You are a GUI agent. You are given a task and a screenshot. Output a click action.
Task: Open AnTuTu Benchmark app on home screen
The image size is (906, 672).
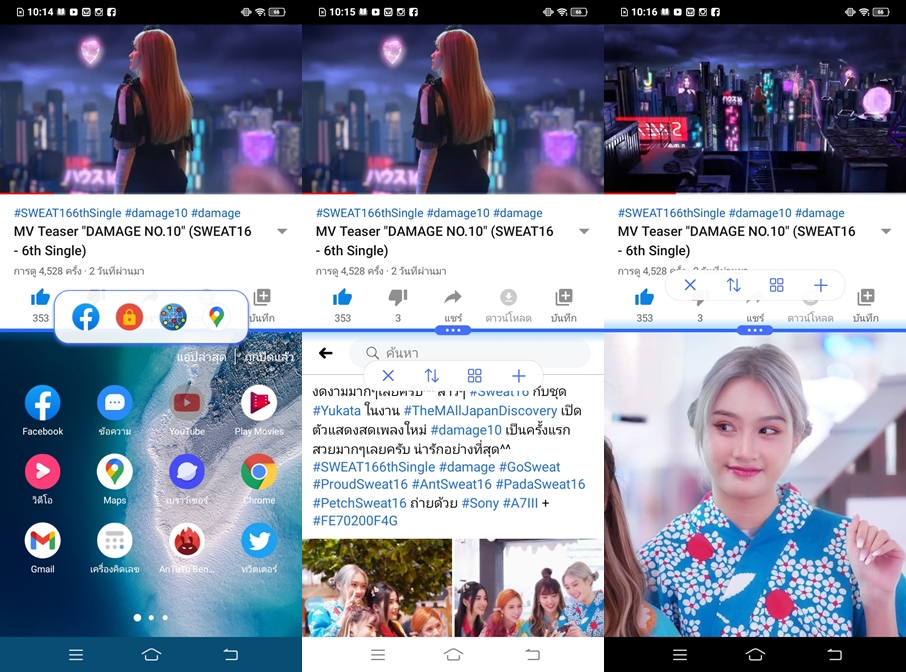[187, 541]
